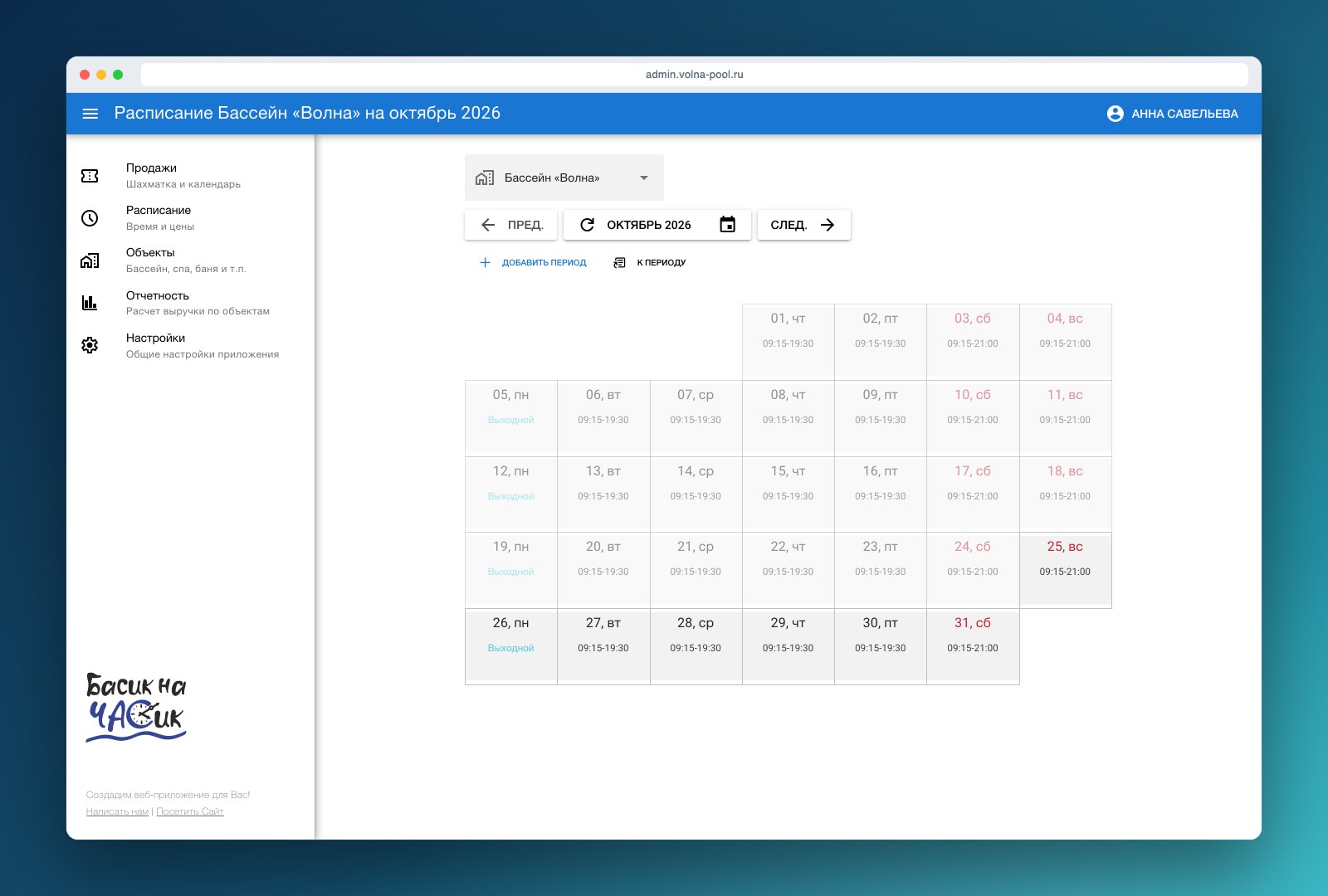Viewport: 1328px width, 896px height.
Task: Click the bar chart icon beside Отчетность
Action: click(90, 303)
